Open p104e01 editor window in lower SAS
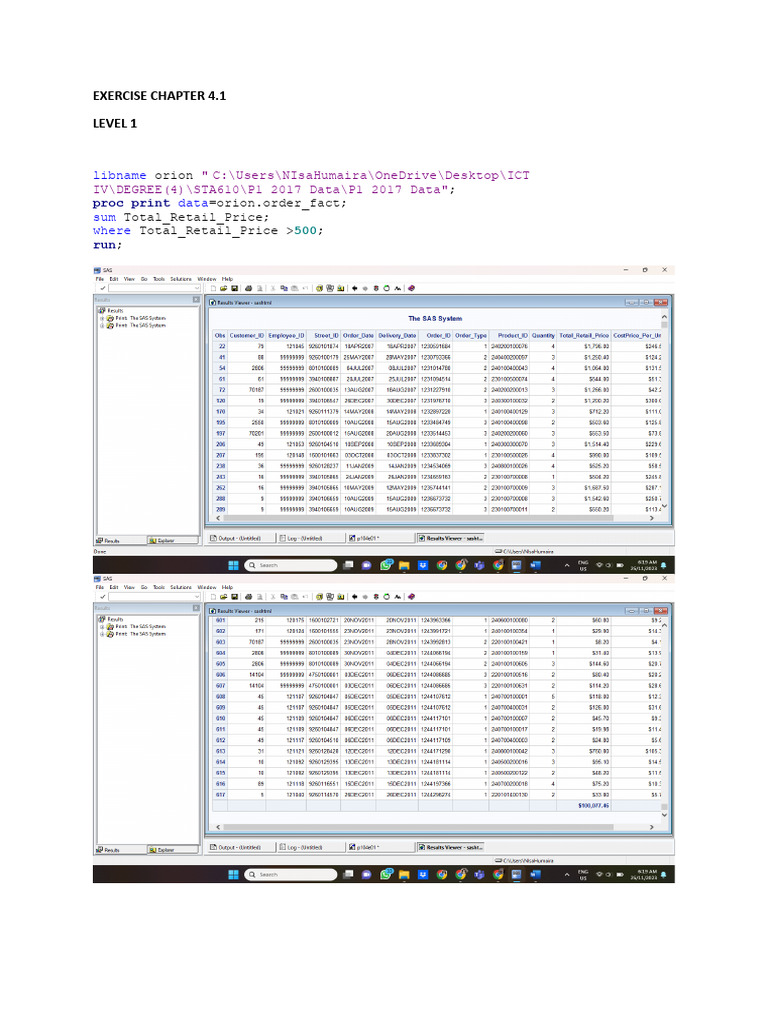Image resolution: width=768 pixels, height=1024 pixels. tap(379, 847)
